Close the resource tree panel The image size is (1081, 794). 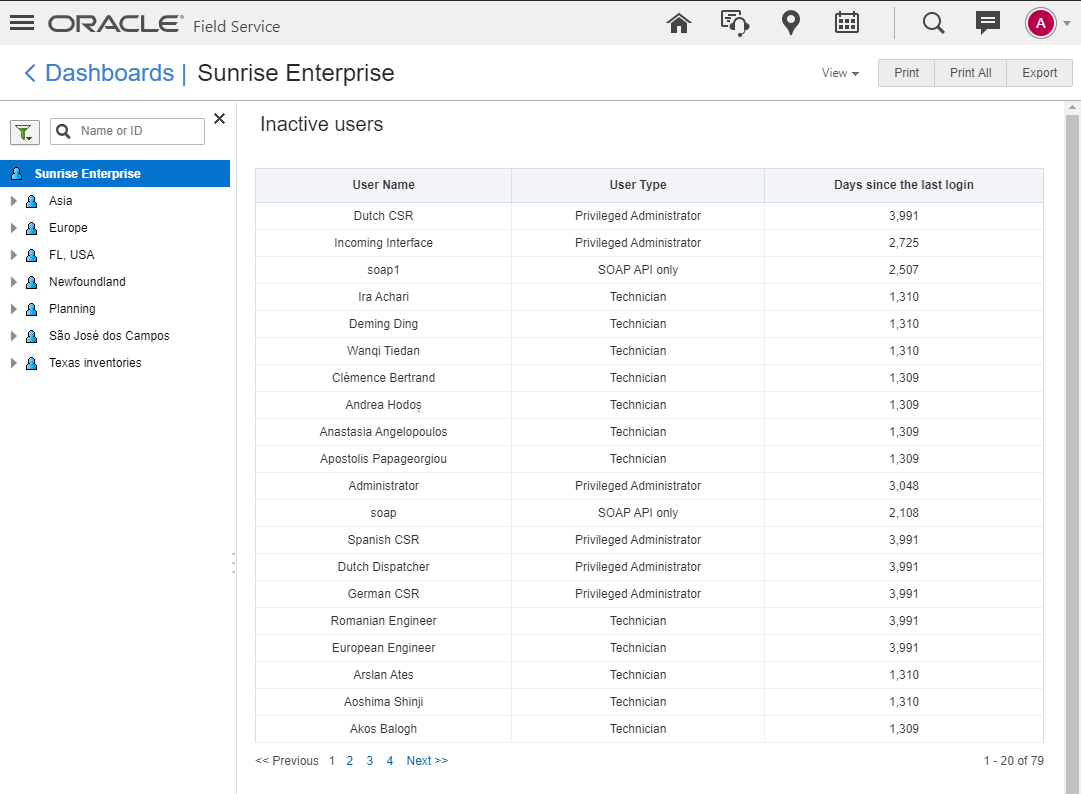219,119
